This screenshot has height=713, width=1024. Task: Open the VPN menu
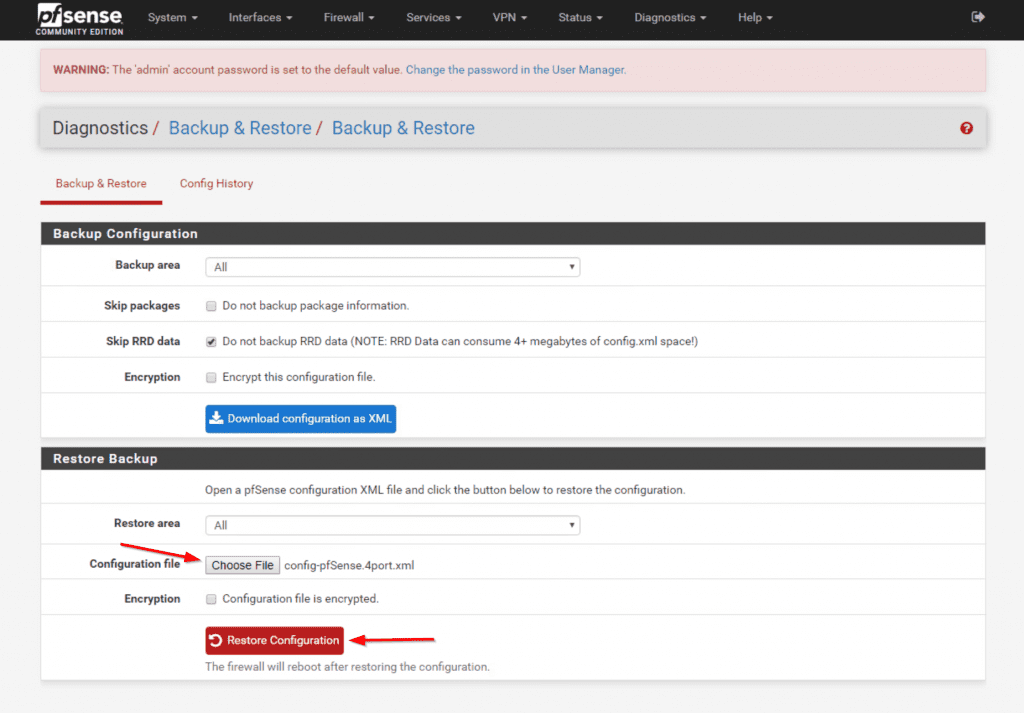click(x=509, y=18)
